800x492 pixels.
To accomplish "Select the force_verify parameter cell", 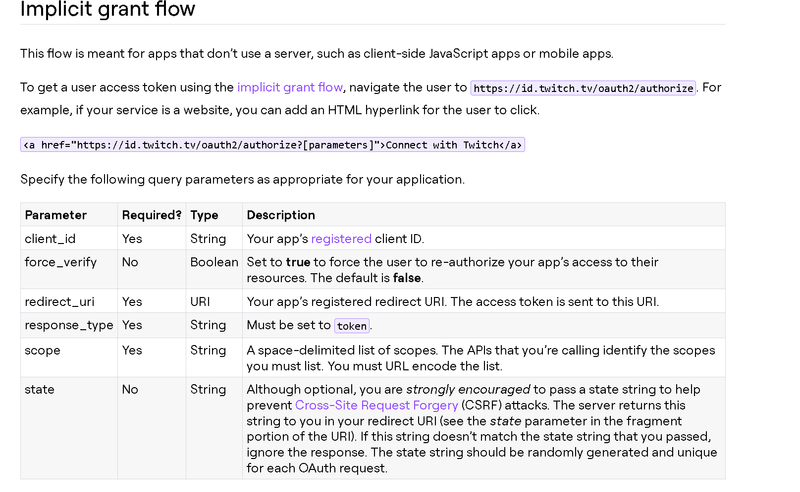I will (x=59, y=262).
